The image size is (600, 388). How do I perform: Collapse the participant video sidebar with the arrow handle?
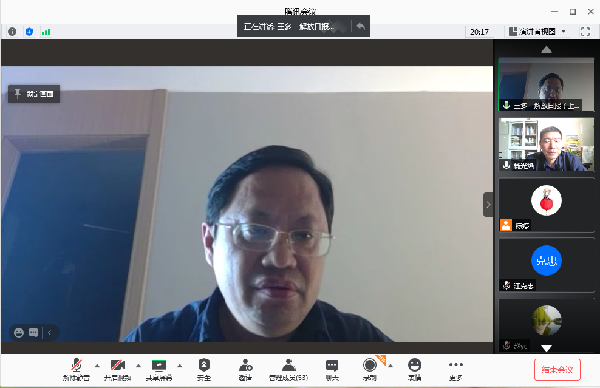click(488, 205)
